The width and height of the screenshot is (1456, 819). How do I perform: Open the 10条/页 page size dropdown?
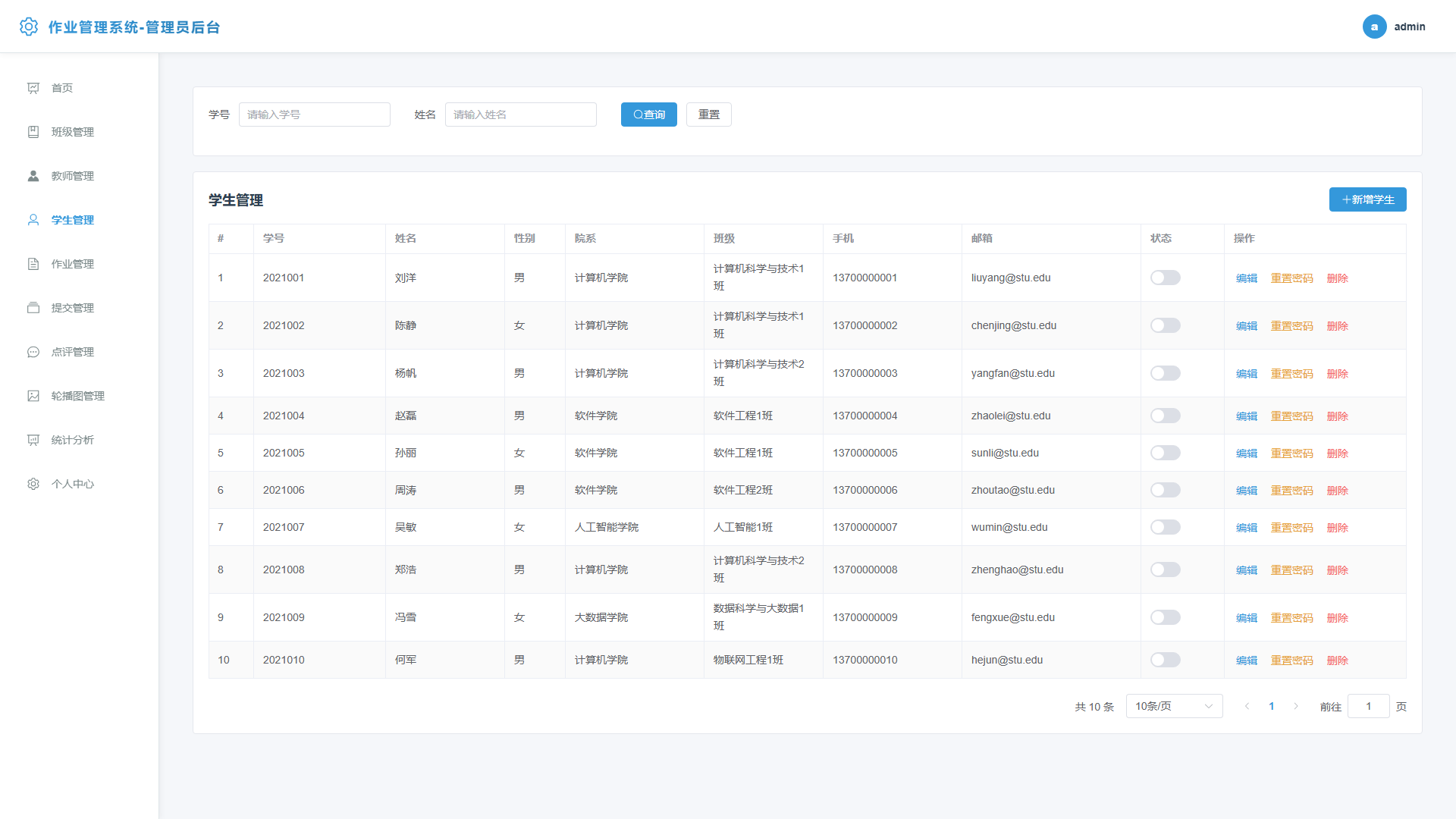coord(1174,706)
